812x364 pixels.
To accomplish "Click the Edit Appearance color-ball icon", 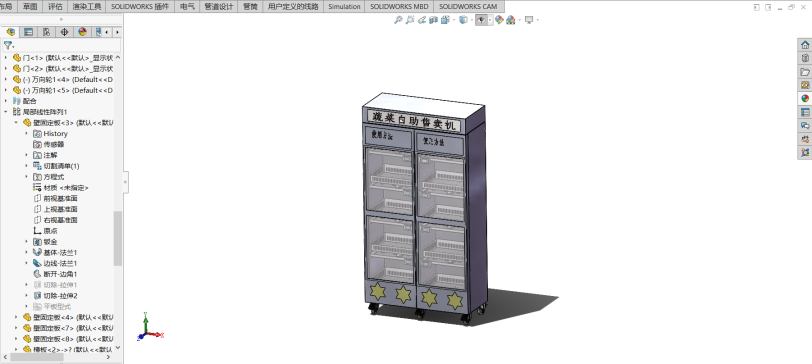I will (x=499, y=20).
